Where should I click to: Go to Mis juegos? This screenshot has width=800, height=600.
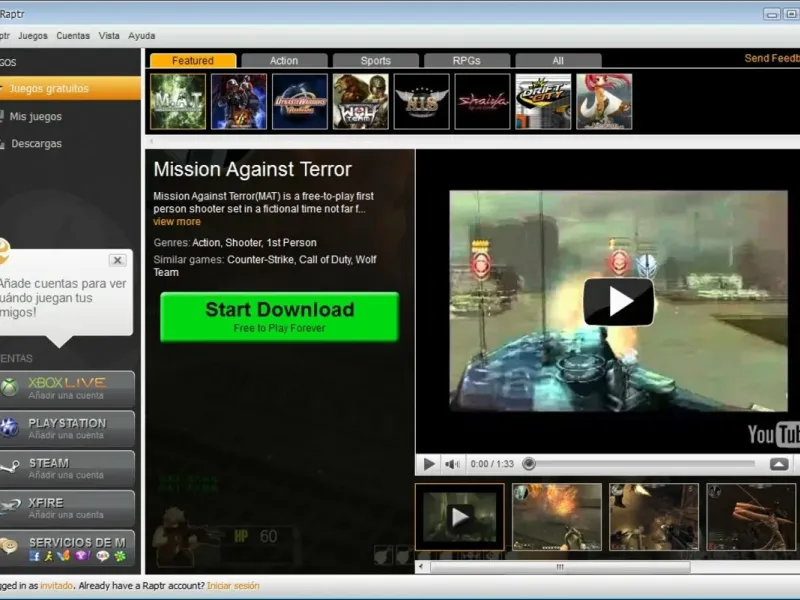[x=36, y=116]
